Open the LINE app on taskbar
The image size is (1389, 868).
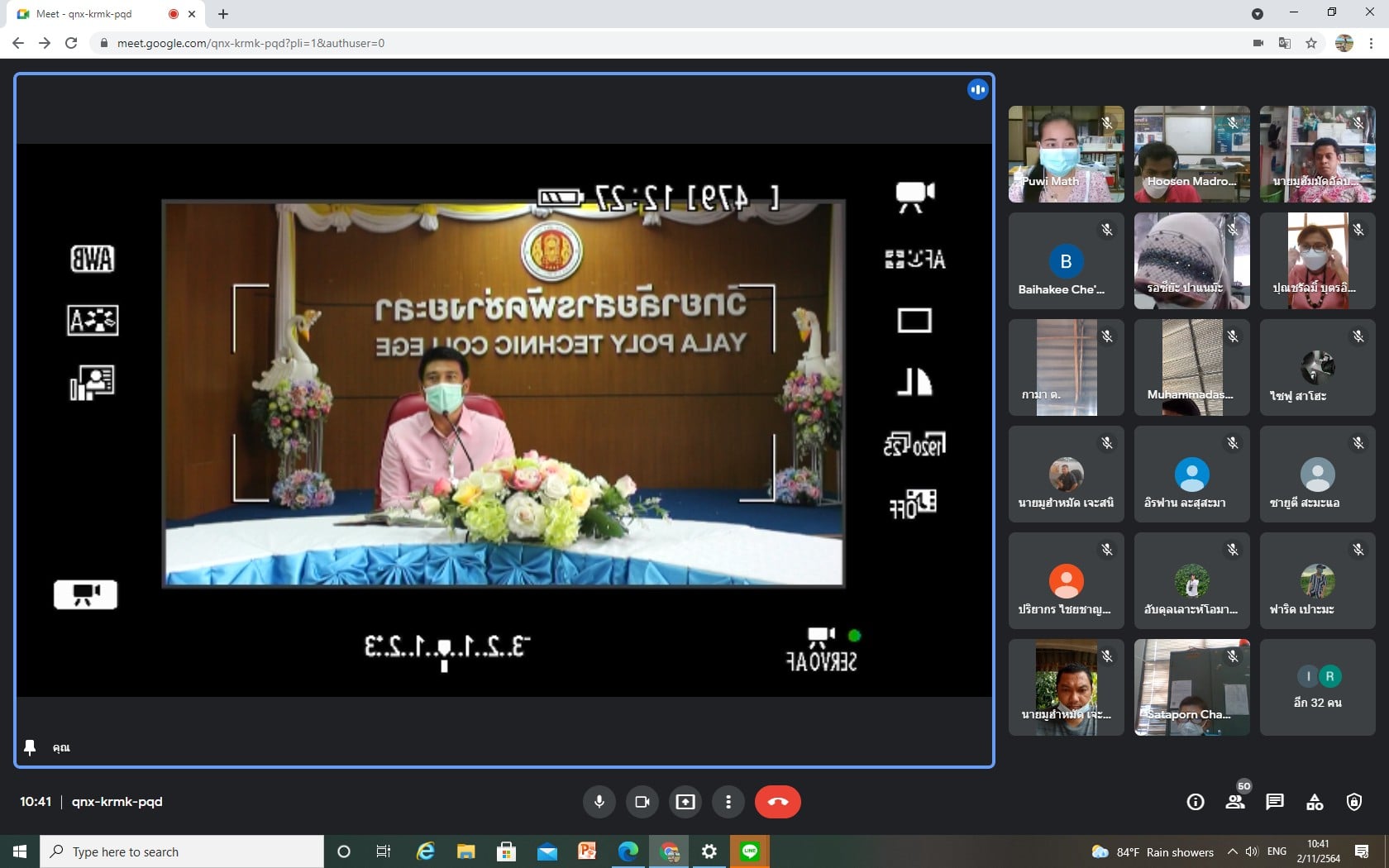point(750,851)
